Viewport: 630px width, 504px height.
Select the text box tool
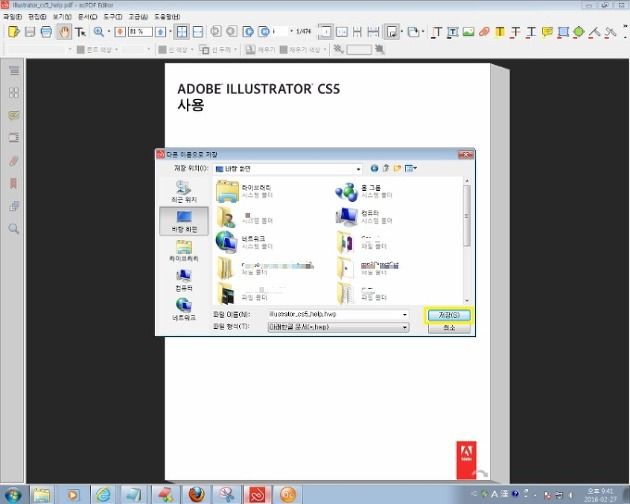coord(453,32)
